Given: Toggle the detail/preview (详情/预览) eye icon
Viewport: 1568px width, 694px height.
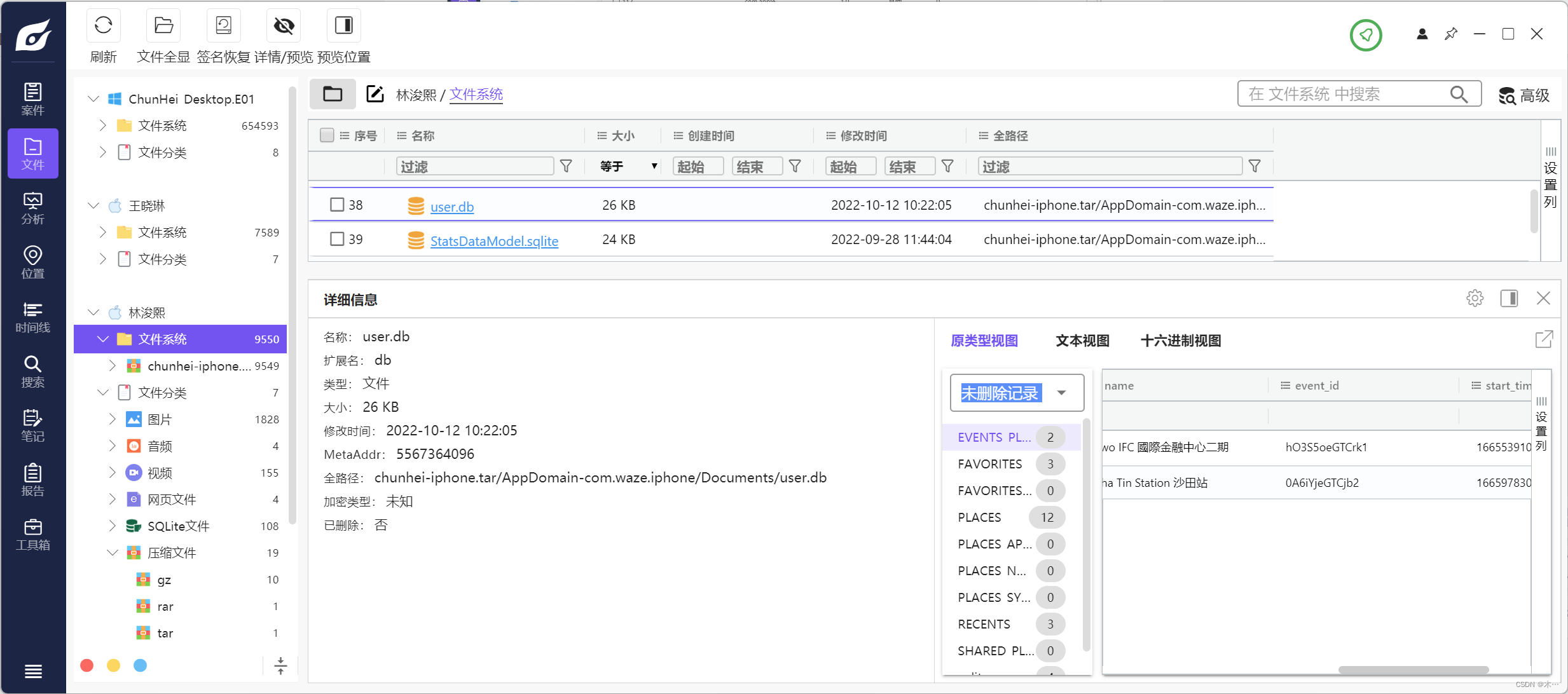Looking at the screenshot, I should click(284, 26).
